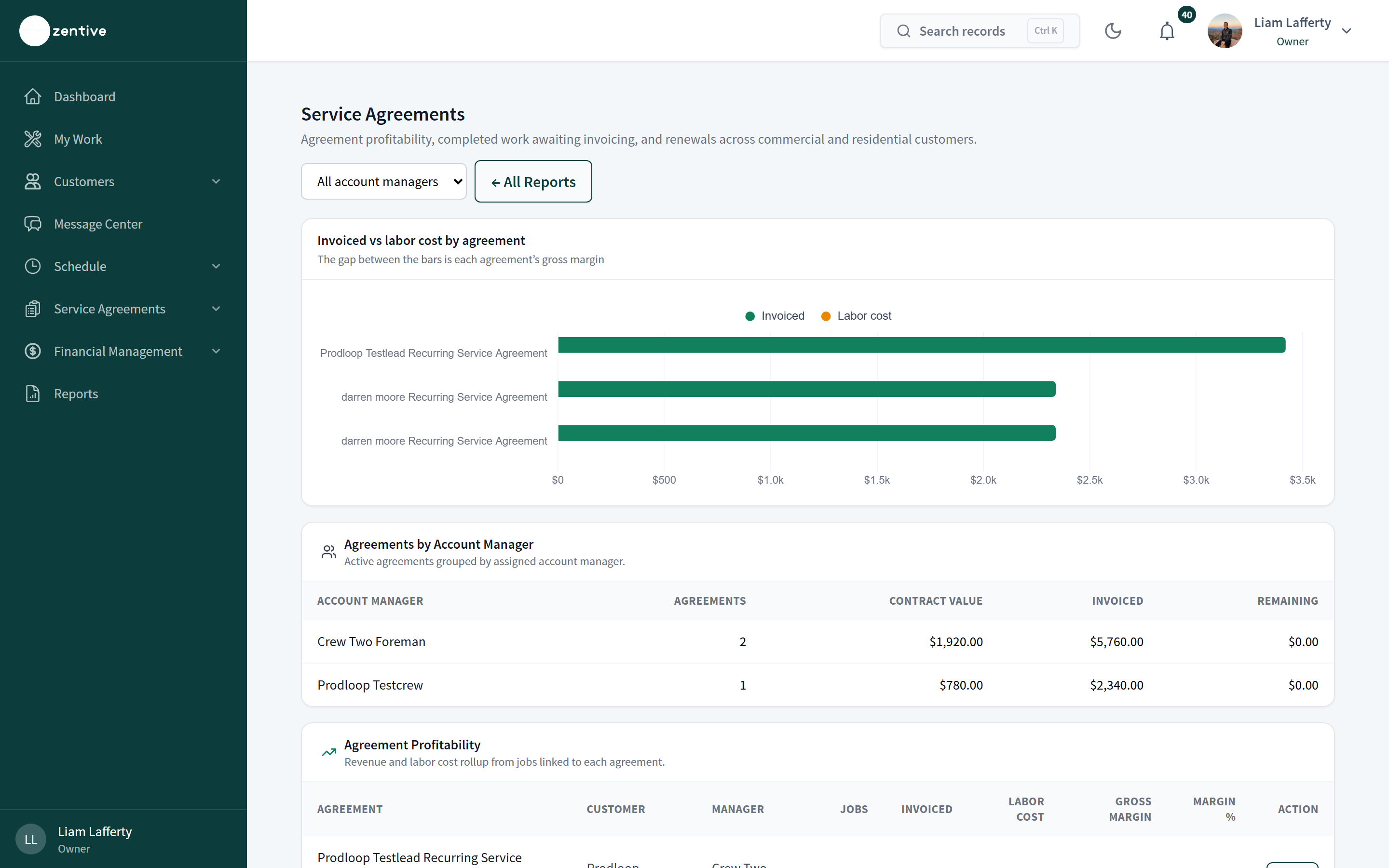The image size is (1389, 868).
Task: Click the Service Agreements clipboard icon
Action: (x=33, y=309)
